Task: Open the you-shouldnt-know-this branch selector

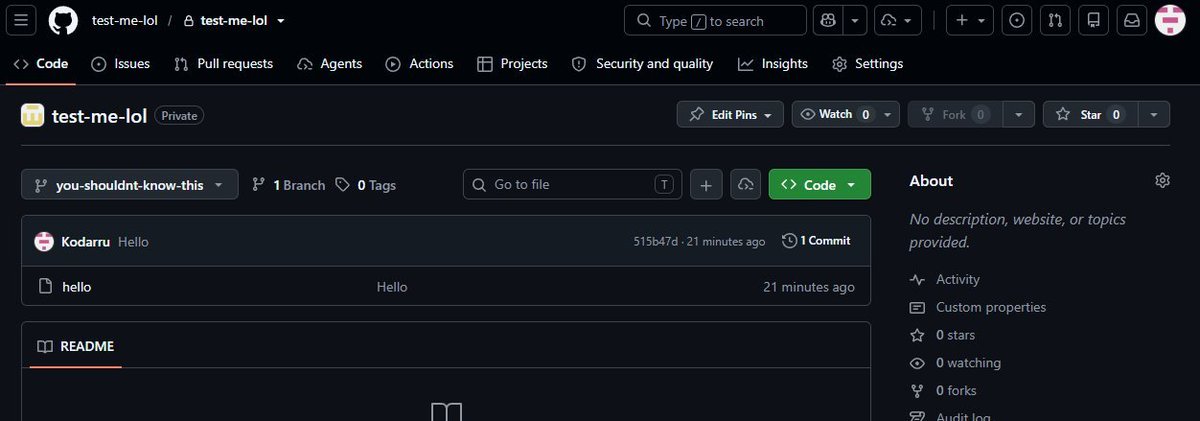Action: [130, 185]
